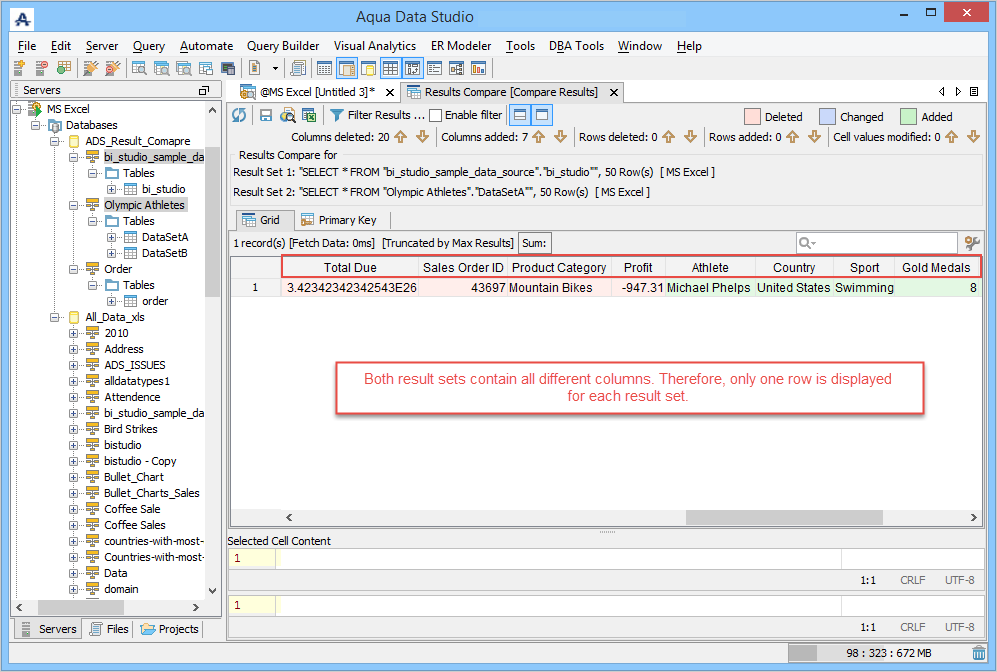Toggle the highlighted panel-layout toolbar button
The image size is (997, 672).
(x=347, y=67)
